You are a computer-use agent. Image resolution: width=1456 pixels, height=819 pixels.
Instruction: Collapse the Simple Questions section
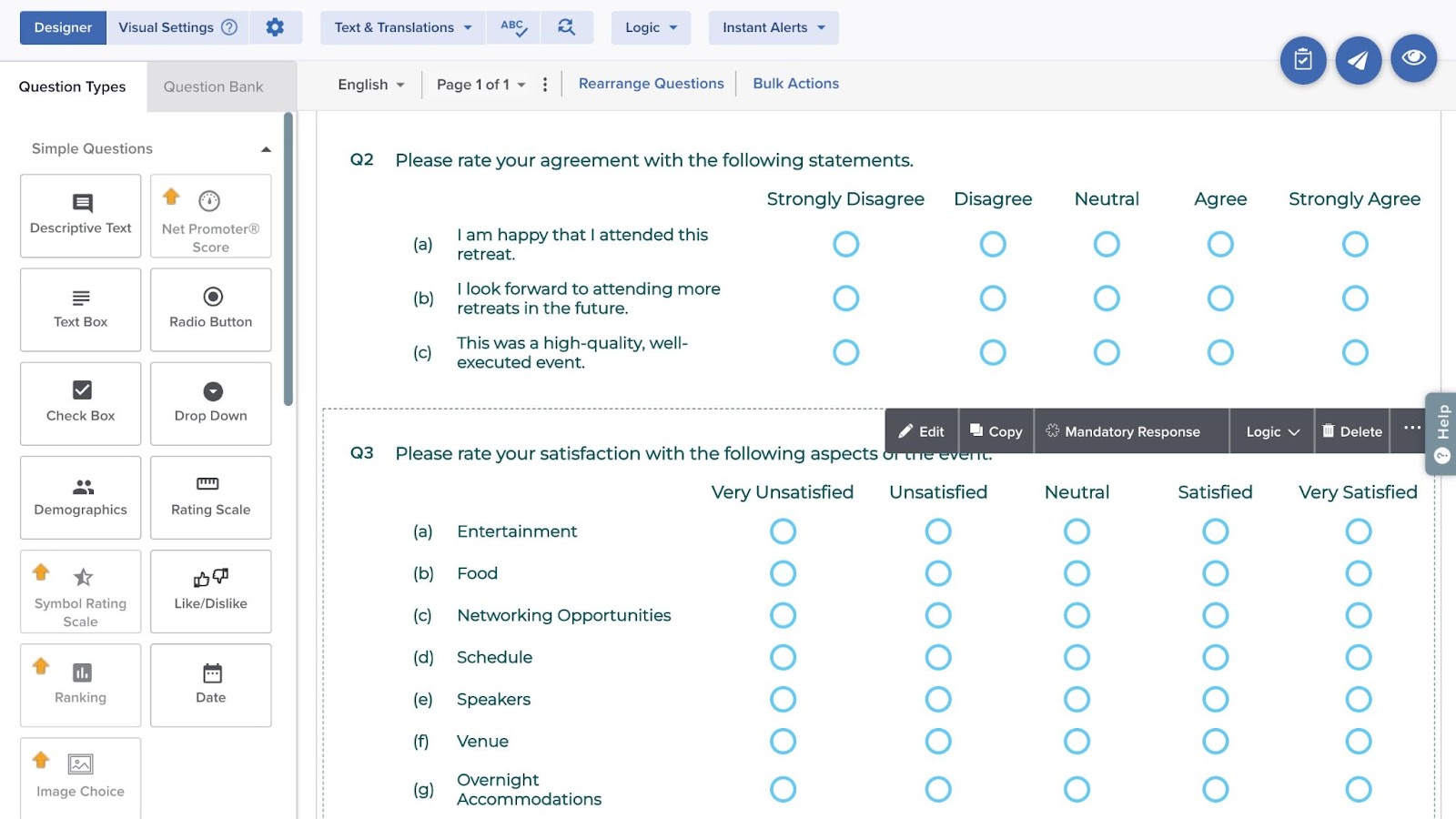[266, 149]
